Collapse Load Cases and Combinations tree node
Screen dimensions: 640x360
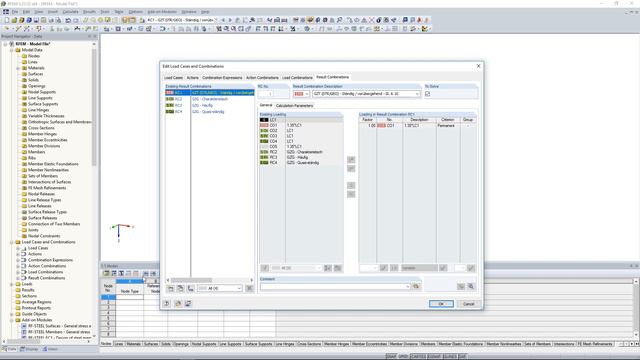coord(12,242)
